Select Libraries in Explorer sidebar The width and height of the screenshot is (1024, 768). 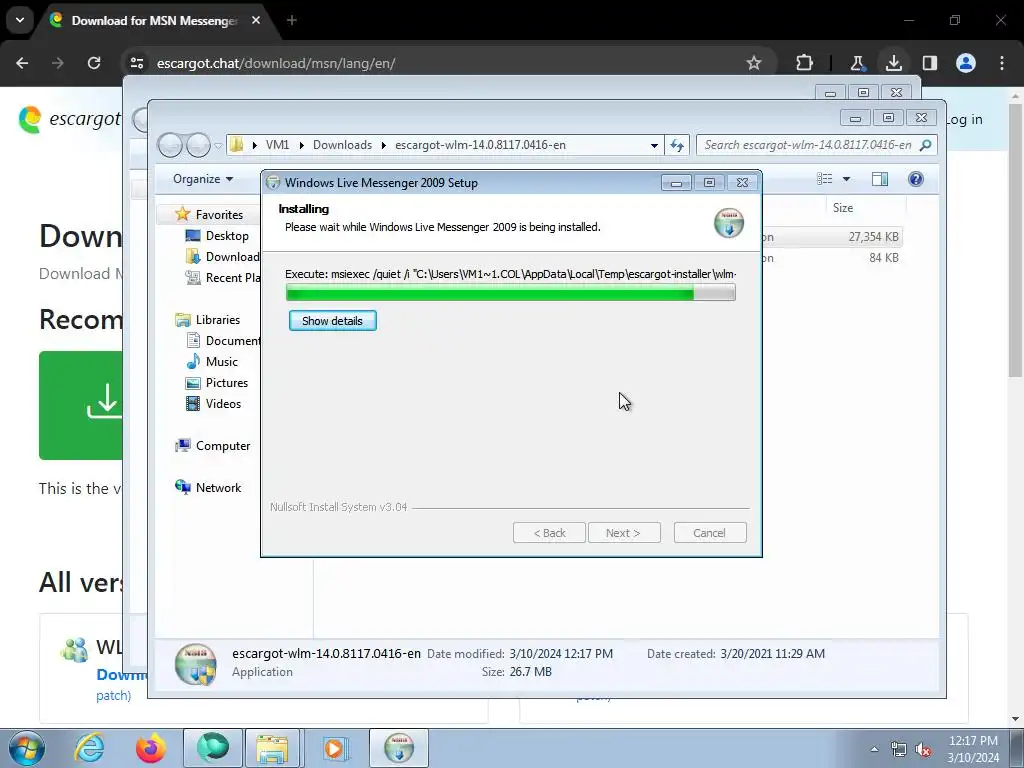[x=217, y=319]
